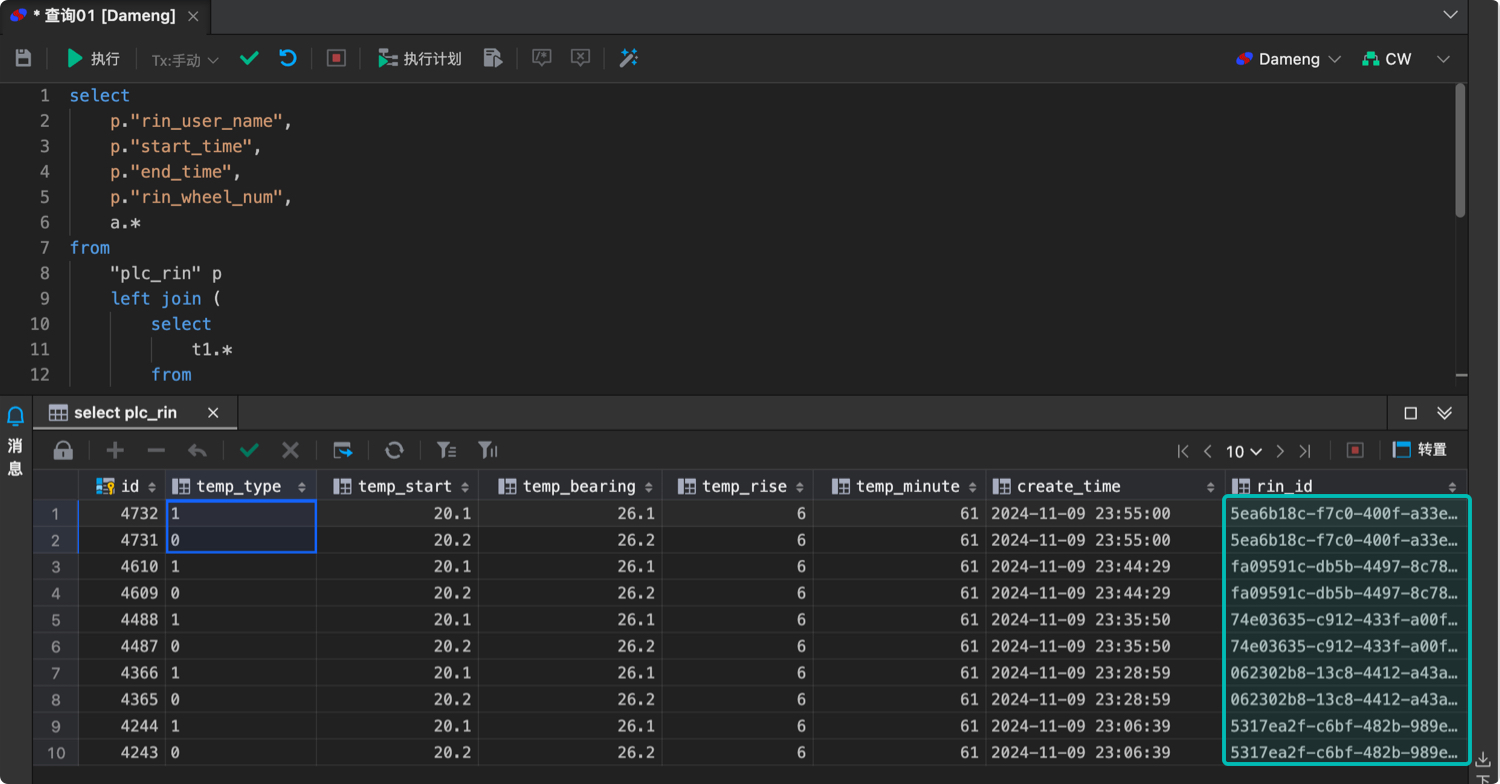
Task: Click the save query icon
Action: (x=23, y=59)
